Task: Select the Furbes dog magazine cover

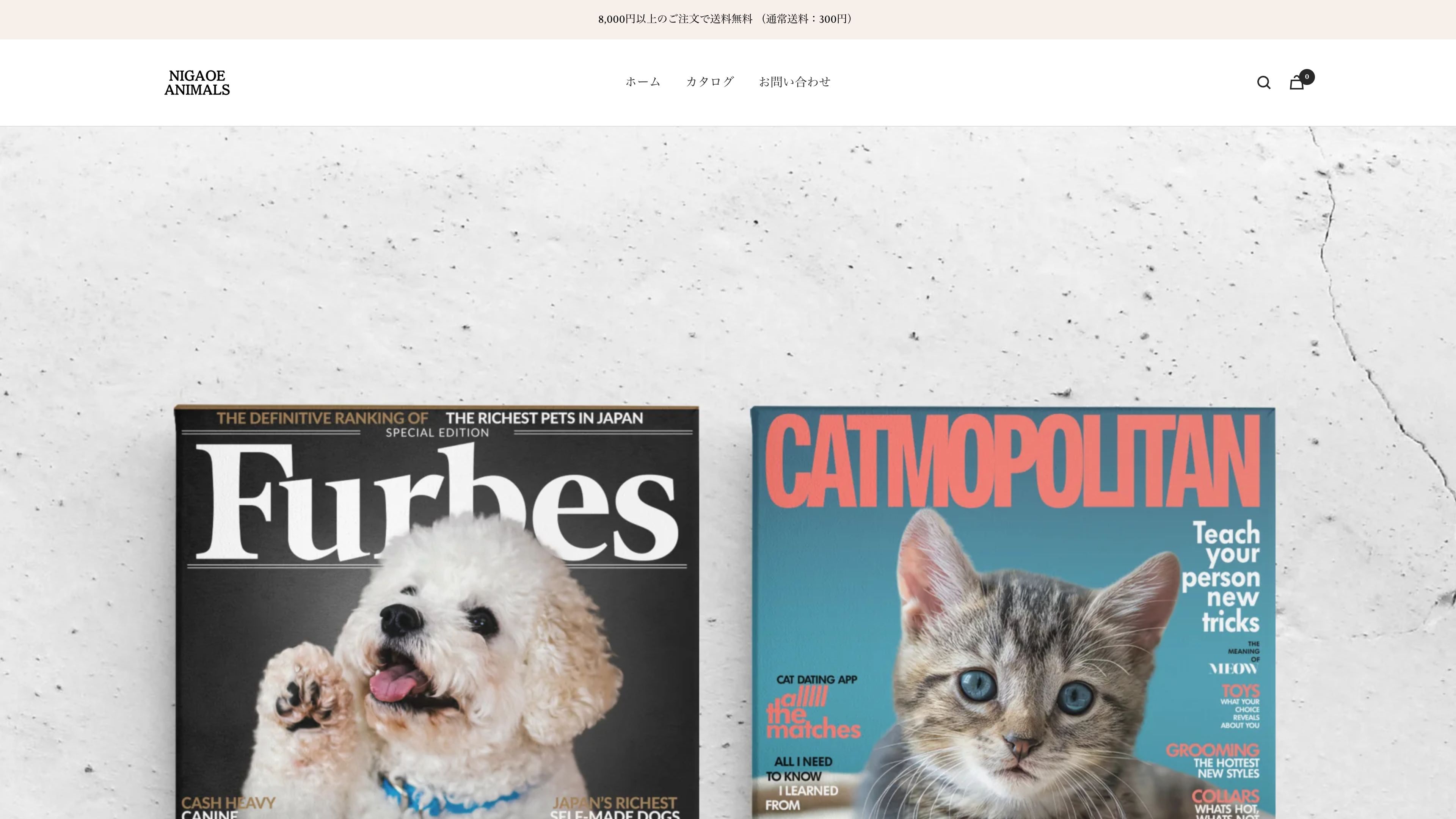Action: coord(436,612)
